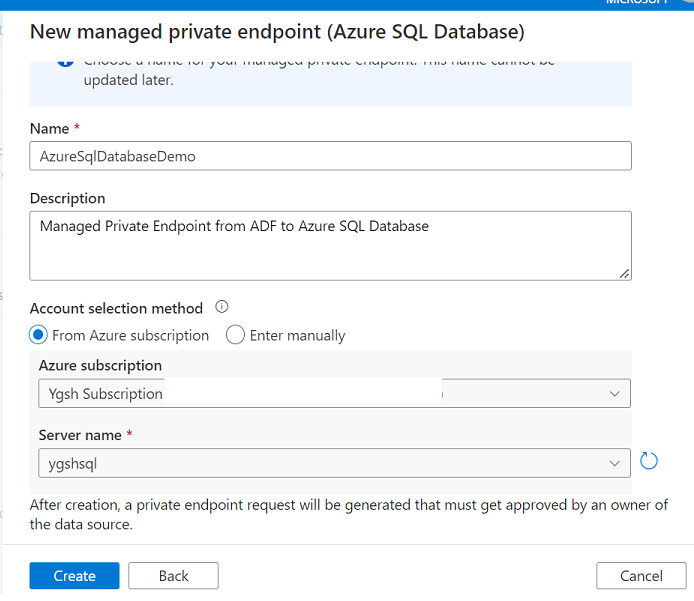Click the Azure subscription label
This screenshot has width=694, height=601.
(x=100, y=365)
